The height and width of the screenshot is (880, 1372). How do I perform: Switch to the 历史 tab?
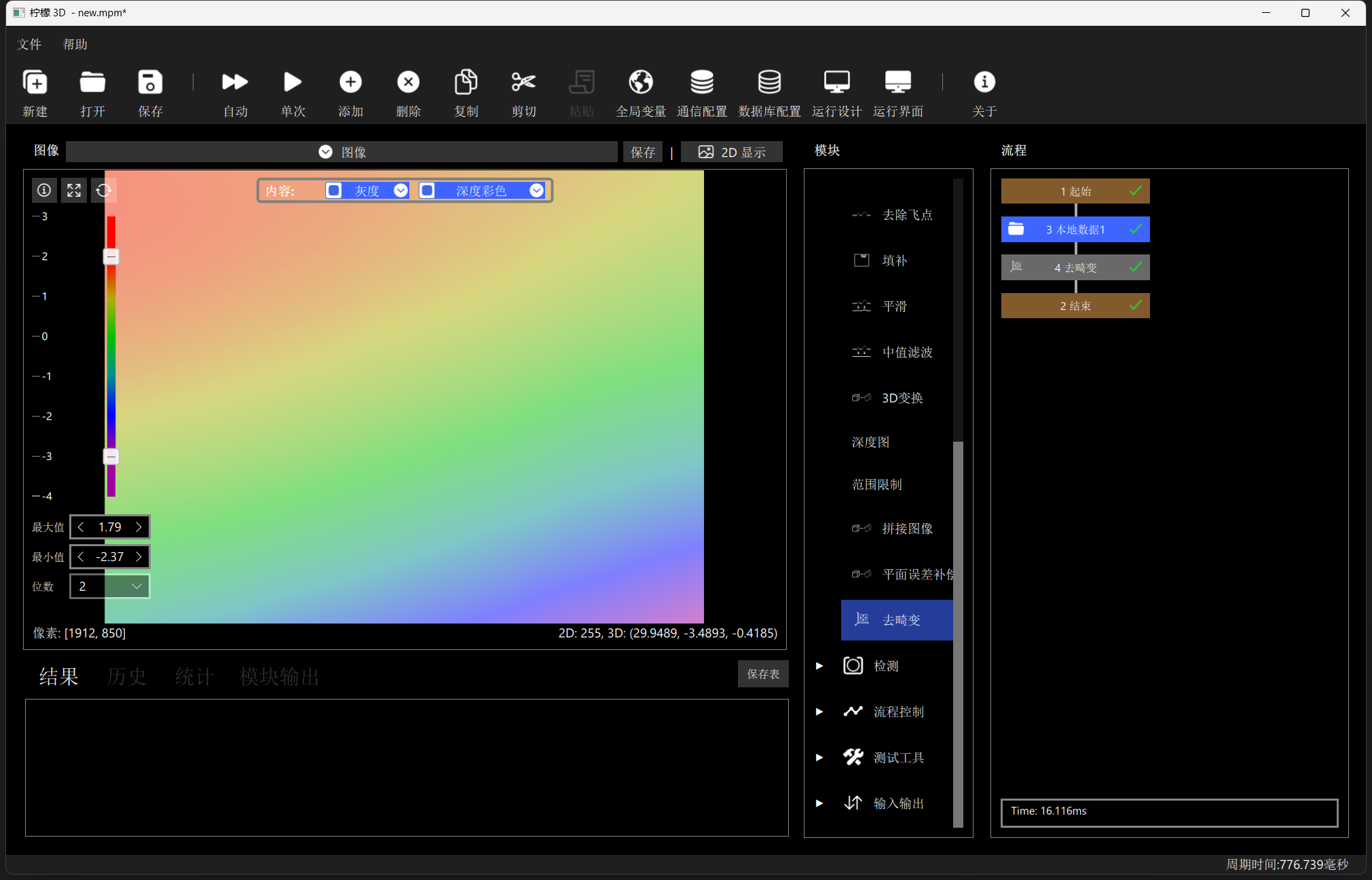pyautogui.click(x=126, y=676)
